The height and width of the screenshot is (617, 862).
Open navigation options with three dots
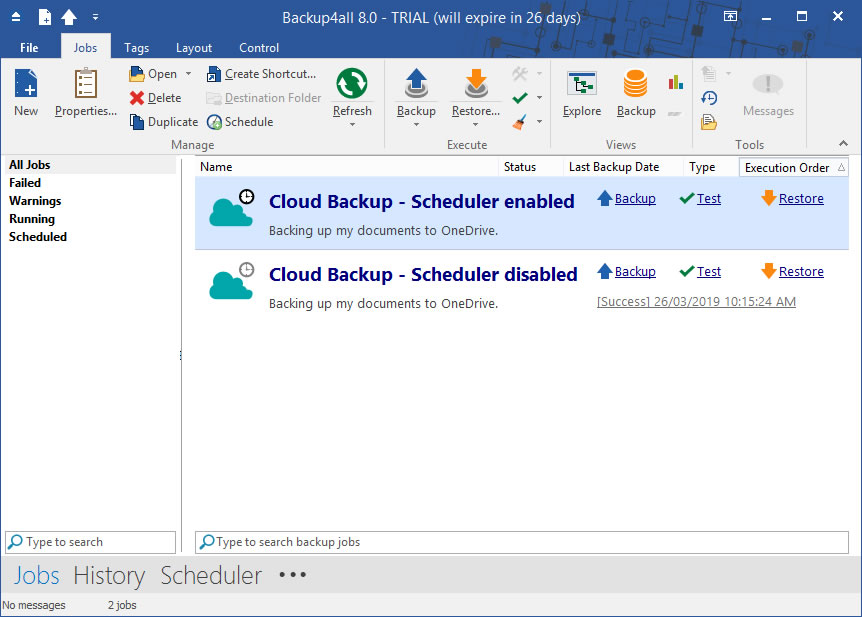pos(292,575)
